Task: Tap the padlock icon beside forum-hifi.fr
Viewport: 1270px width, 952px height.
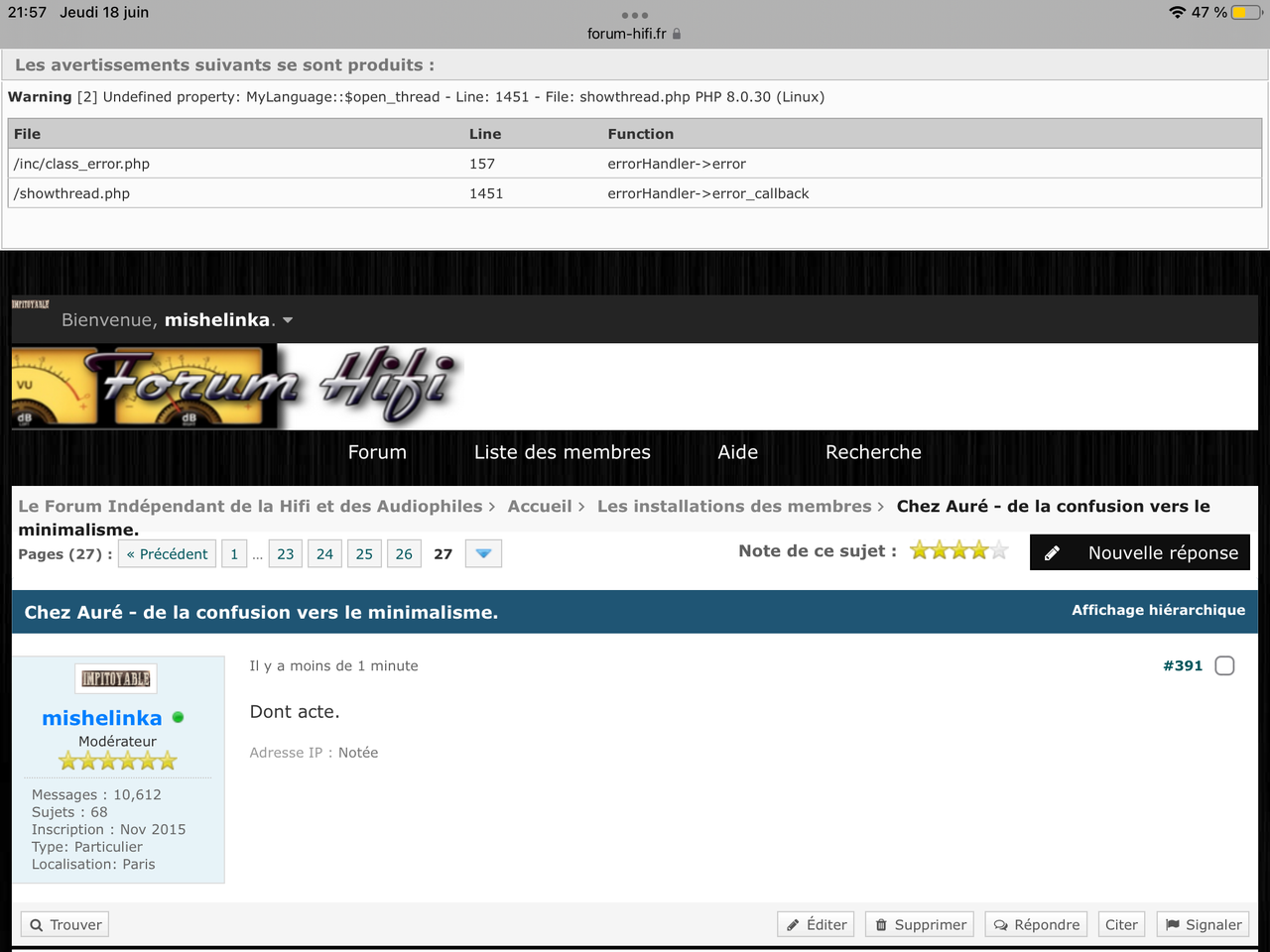Action: click(x=677, y=34)
